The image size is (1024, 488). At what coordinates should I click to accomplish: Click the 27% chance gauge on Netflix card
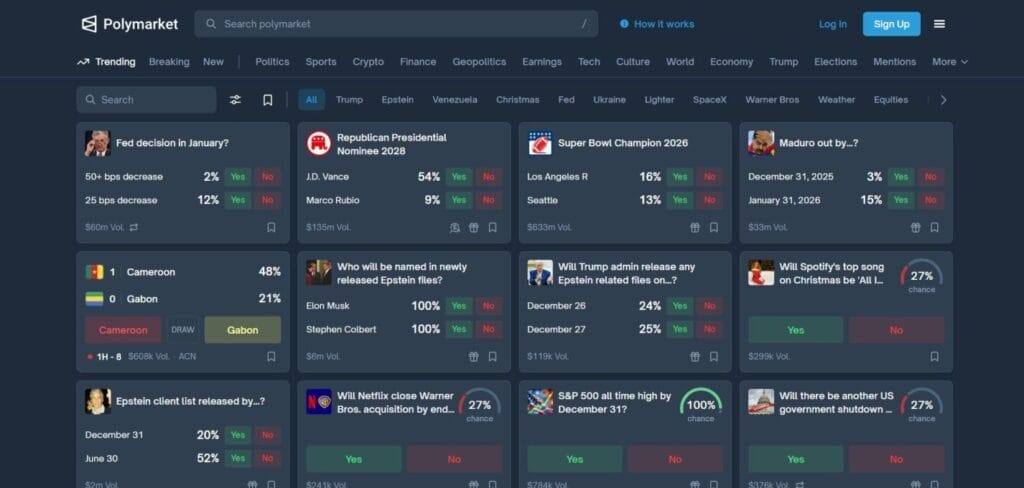[479, 405]
